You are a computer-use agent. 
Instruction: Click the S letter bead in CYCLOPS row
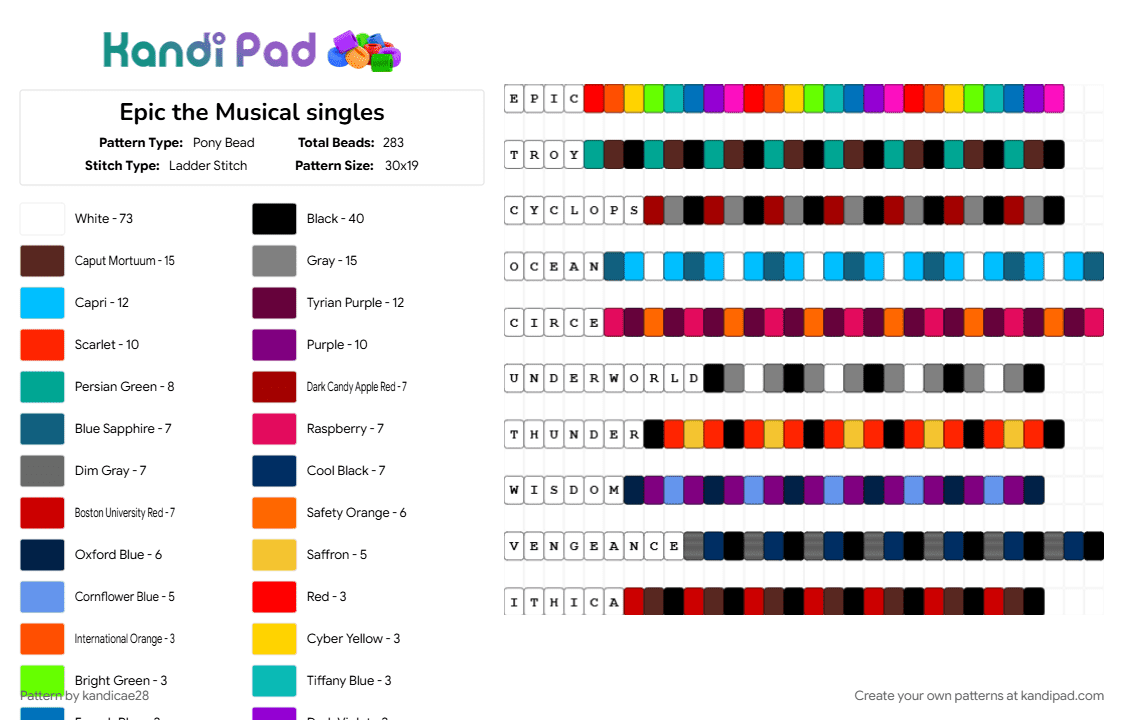634,211
